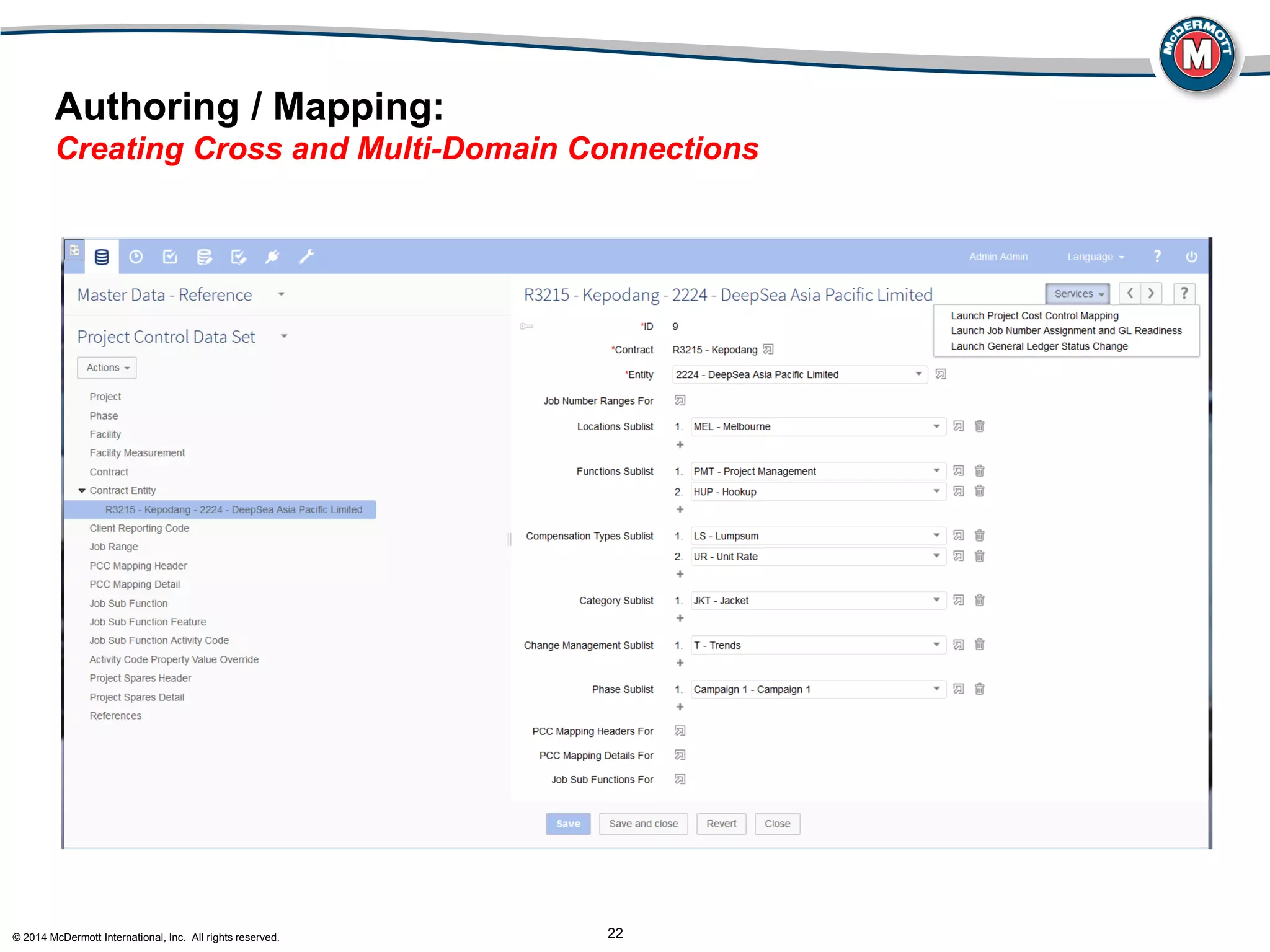Open the HUP - Hookup dropdown
The height and width of the screenshot is (952, 1270).
click(819, 491)
